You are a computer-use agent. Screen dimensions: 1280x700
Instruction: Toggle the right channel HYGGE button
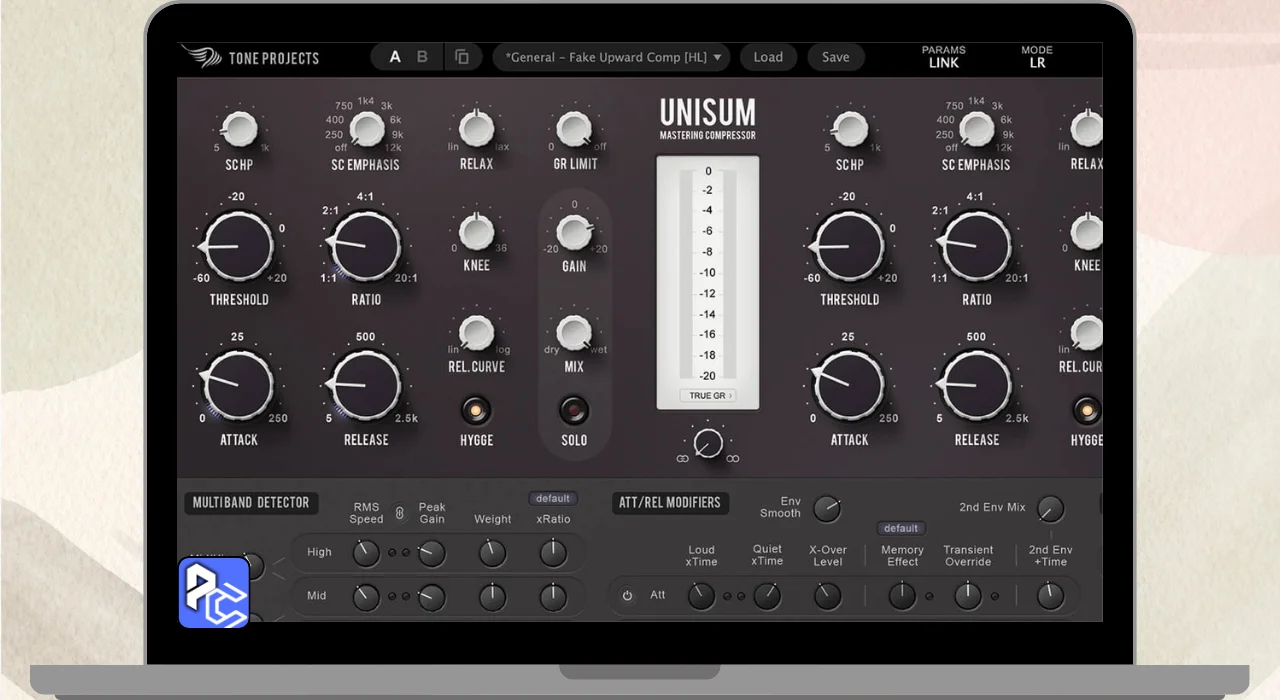point(1085,410)
